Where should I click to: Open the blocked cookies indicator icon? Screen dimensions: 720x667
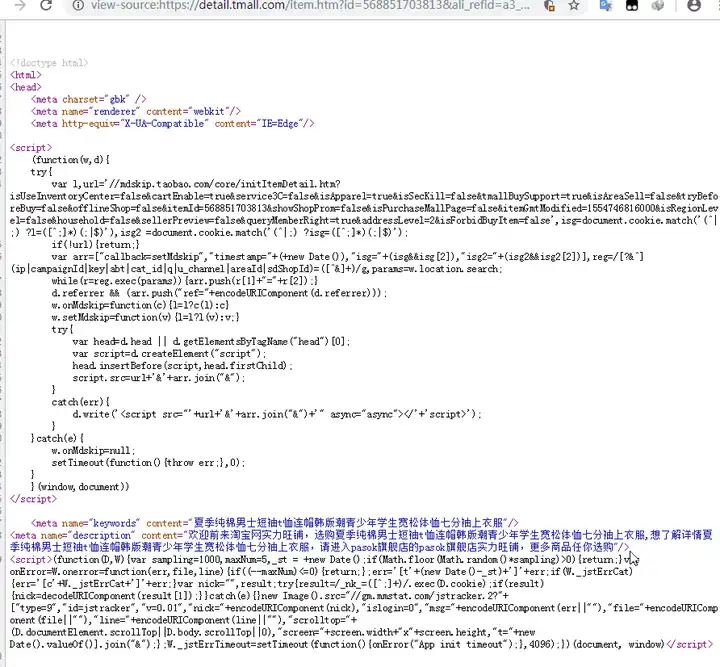click(x=549, y=6)
